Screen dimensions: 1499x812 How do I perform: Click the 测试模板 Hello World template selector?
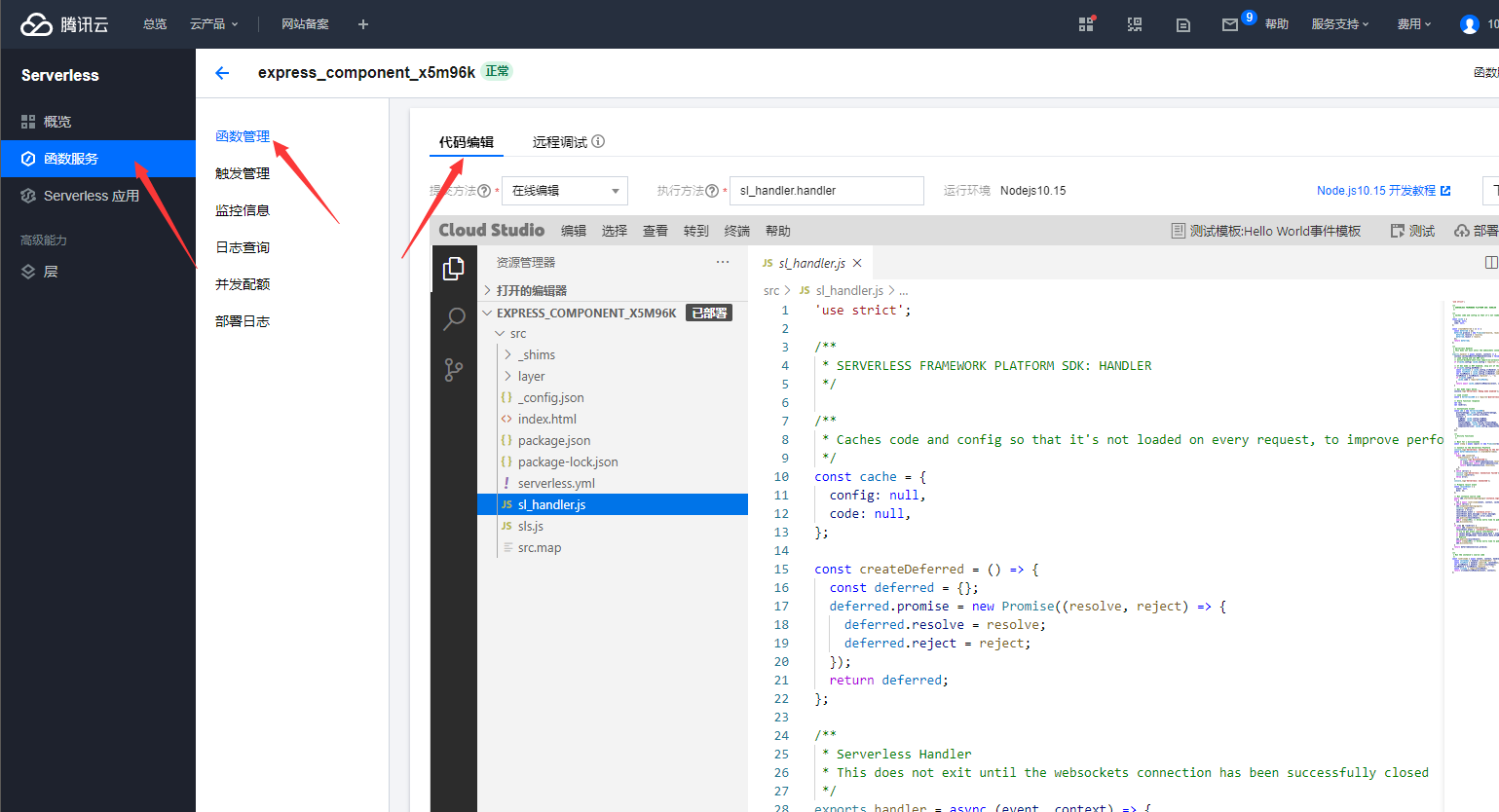point(1266,231)
